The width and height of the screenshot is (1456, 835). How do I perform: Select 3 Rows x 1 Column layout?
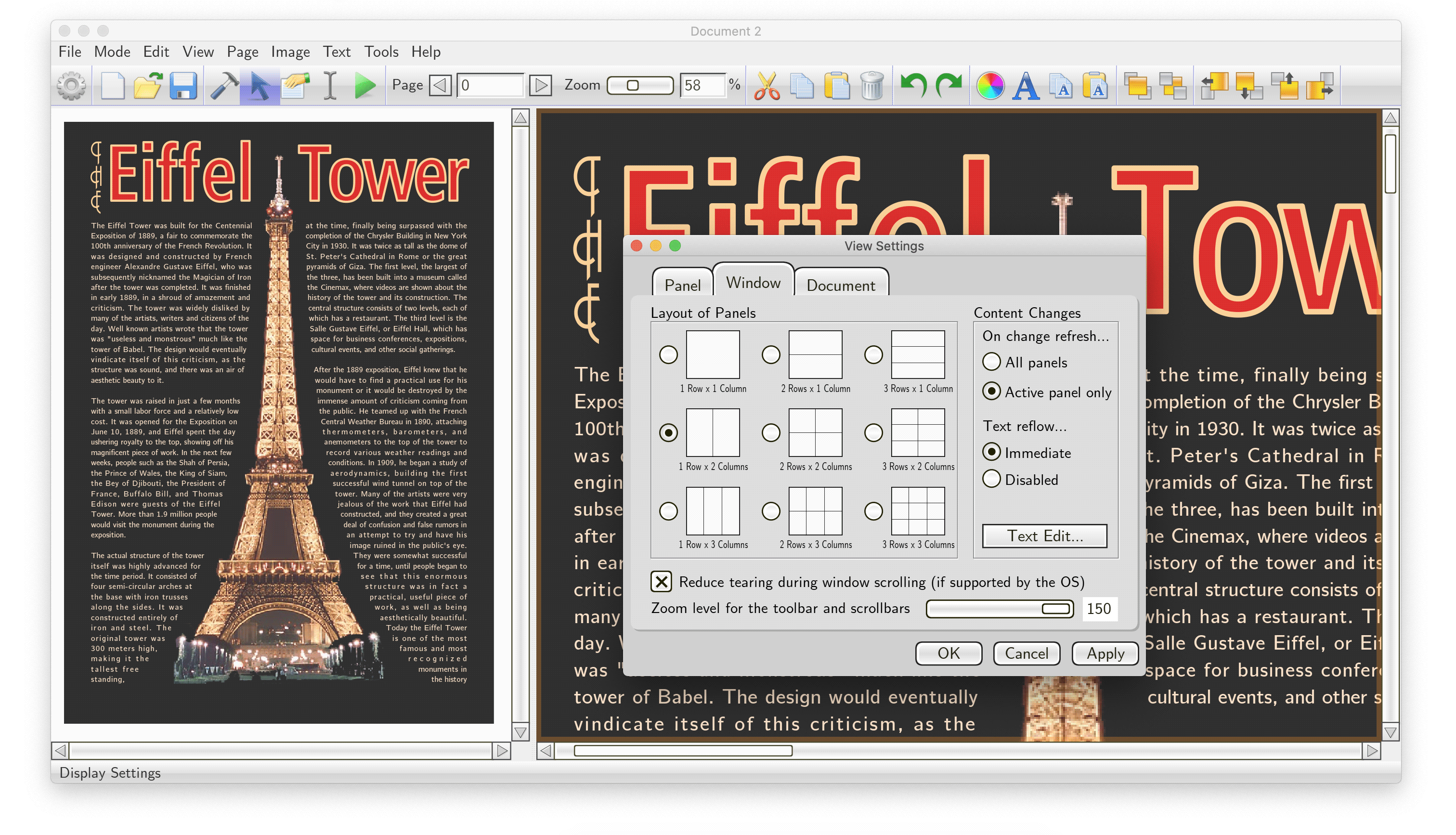[x=873, y=355]
